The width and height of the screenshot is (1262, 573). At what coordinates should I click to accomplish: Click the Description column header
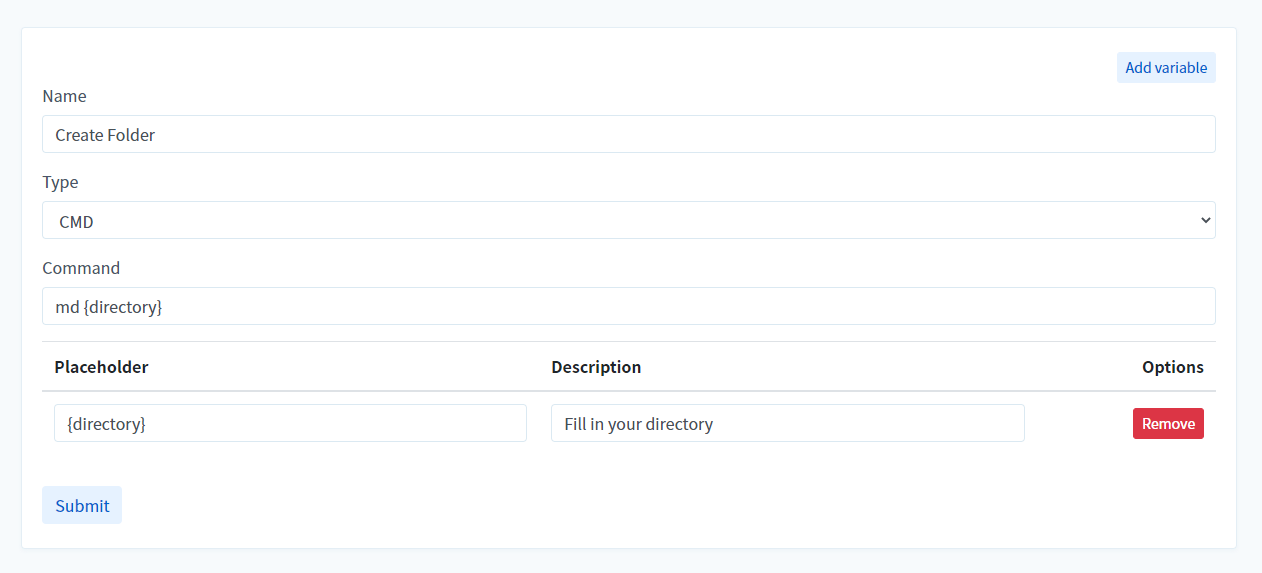tap(596, 367)
